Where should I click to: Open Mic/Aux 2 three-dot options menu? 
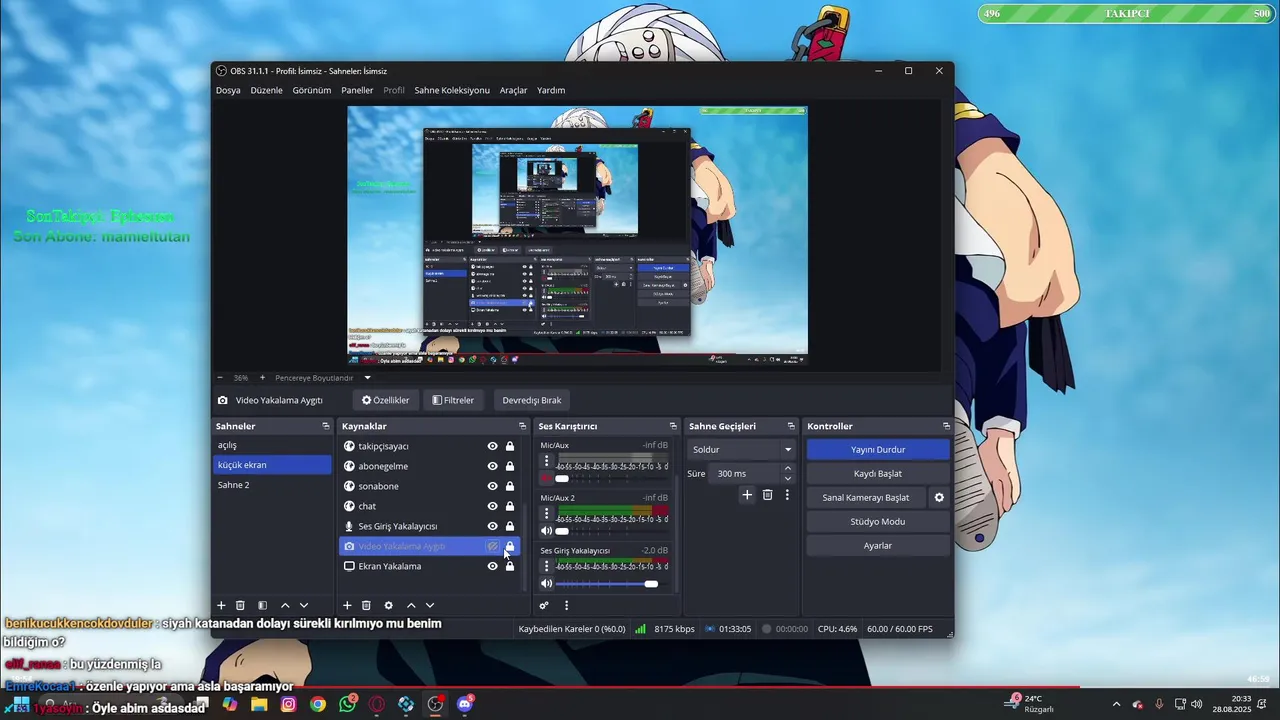pos(546,513)
